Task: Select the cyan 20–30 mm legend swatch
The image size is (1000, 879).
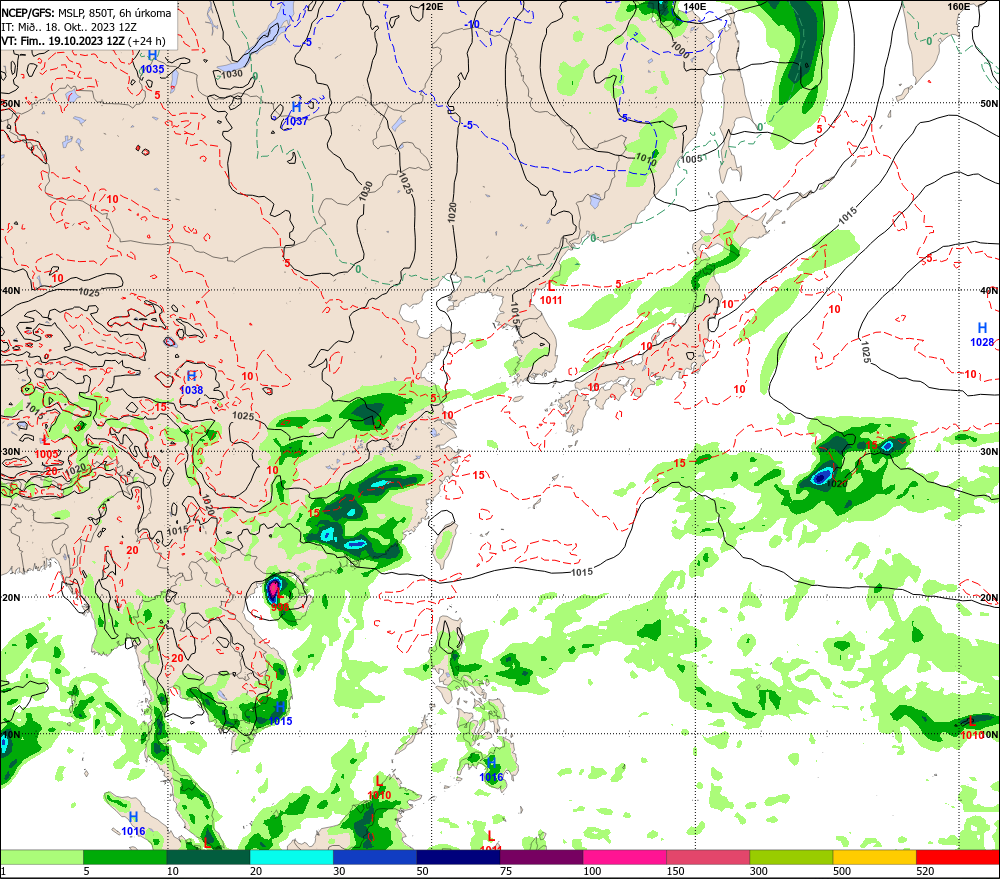Action: (x=291, y=857)
